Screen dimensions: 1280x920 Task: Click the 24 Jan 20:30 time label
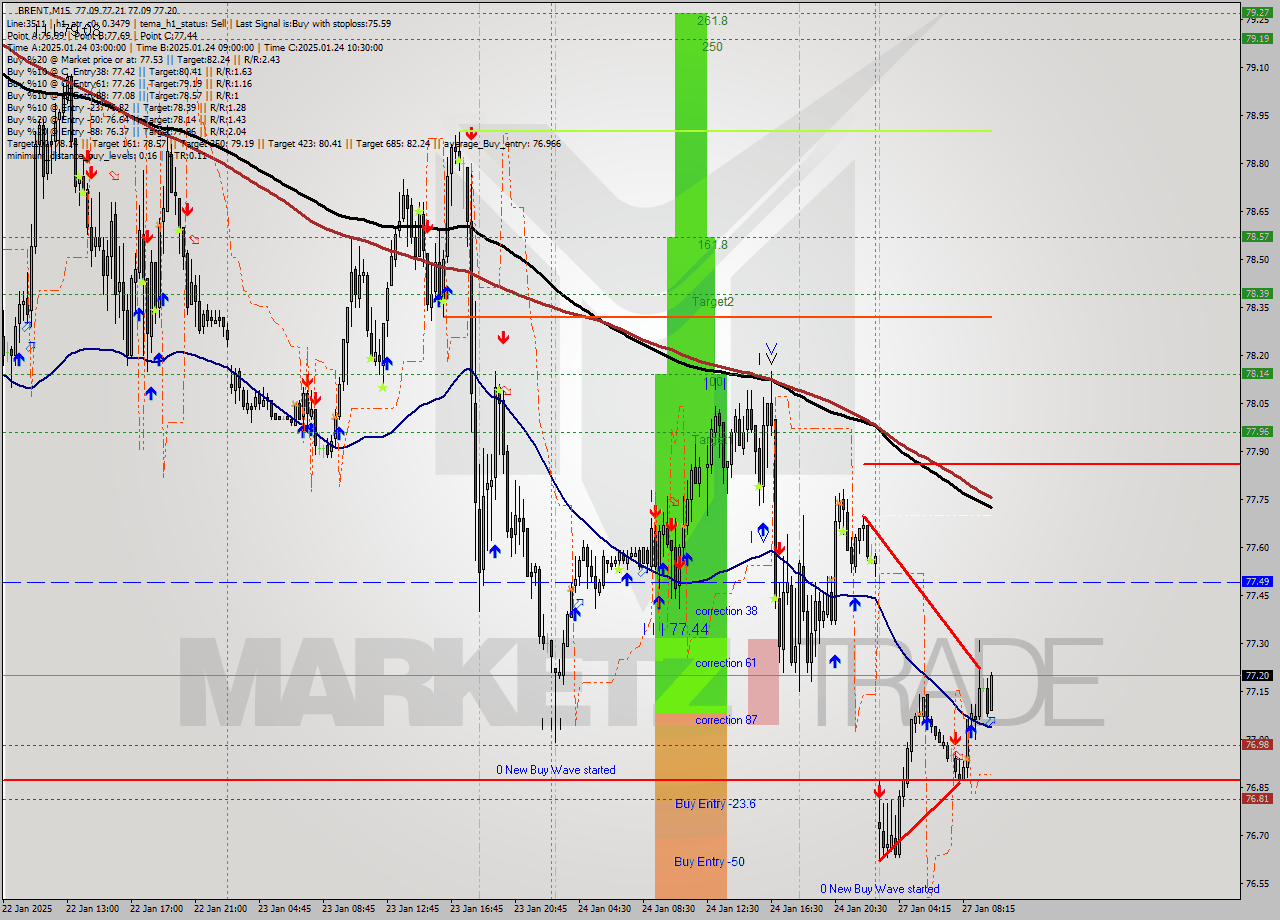(x=862, y=909)
